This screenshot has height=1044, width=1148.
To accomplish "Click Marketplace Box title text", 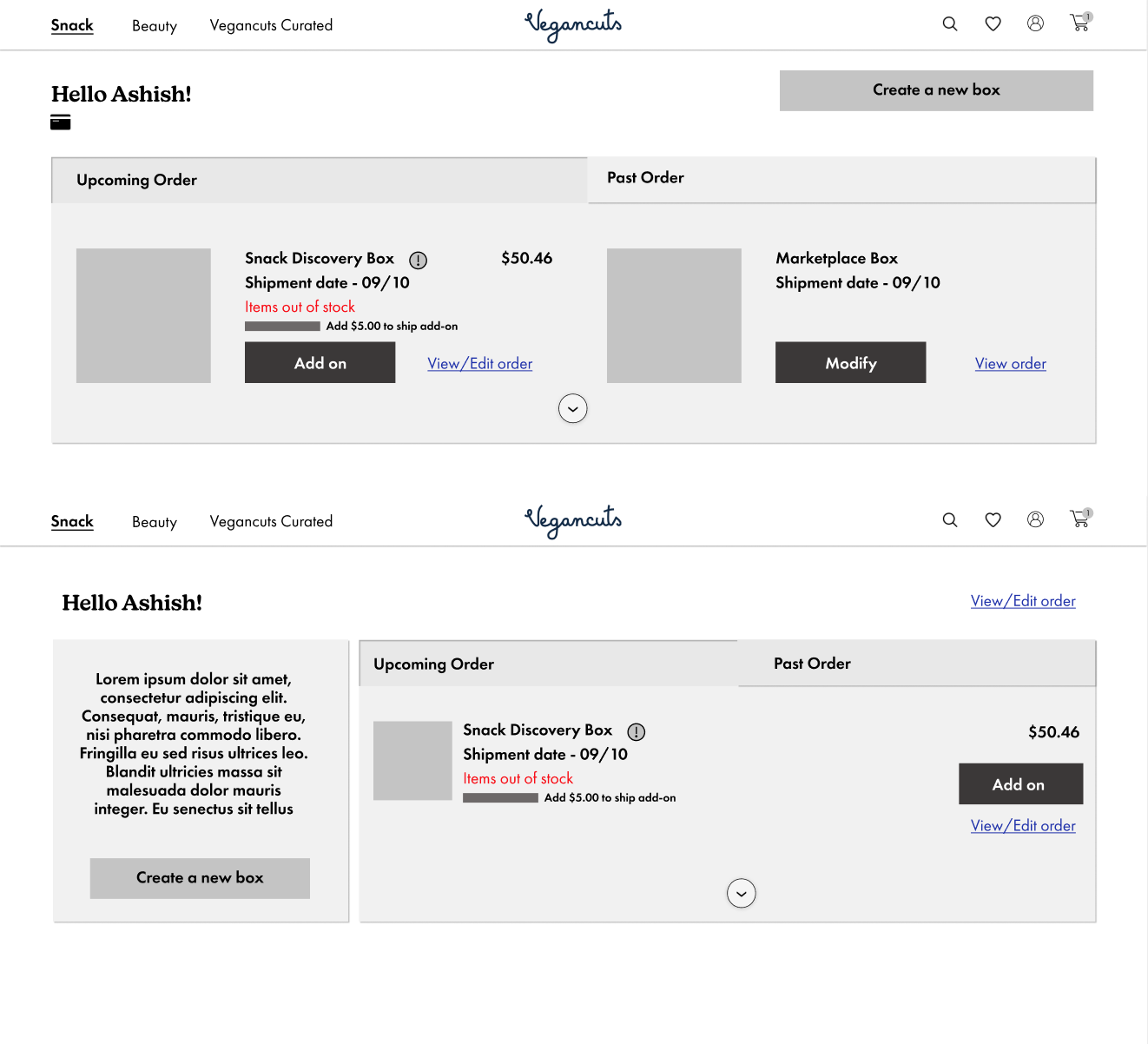I will (836, 258).
